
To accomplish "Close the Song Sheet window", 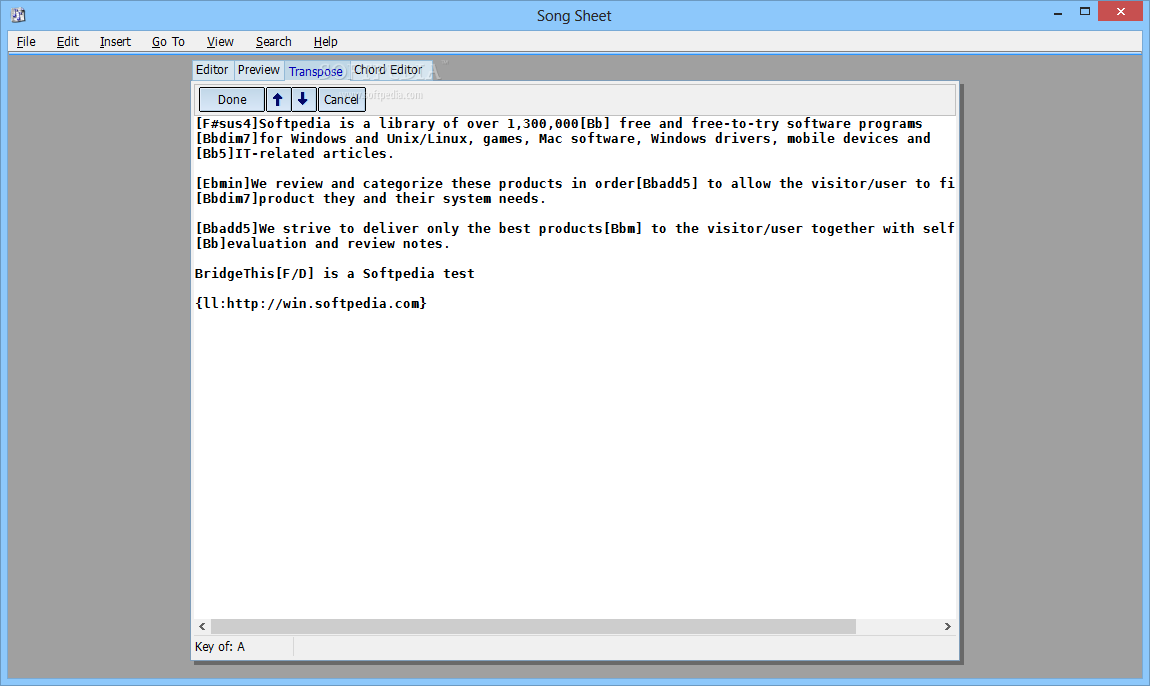I will click(x=1121, y=11).
